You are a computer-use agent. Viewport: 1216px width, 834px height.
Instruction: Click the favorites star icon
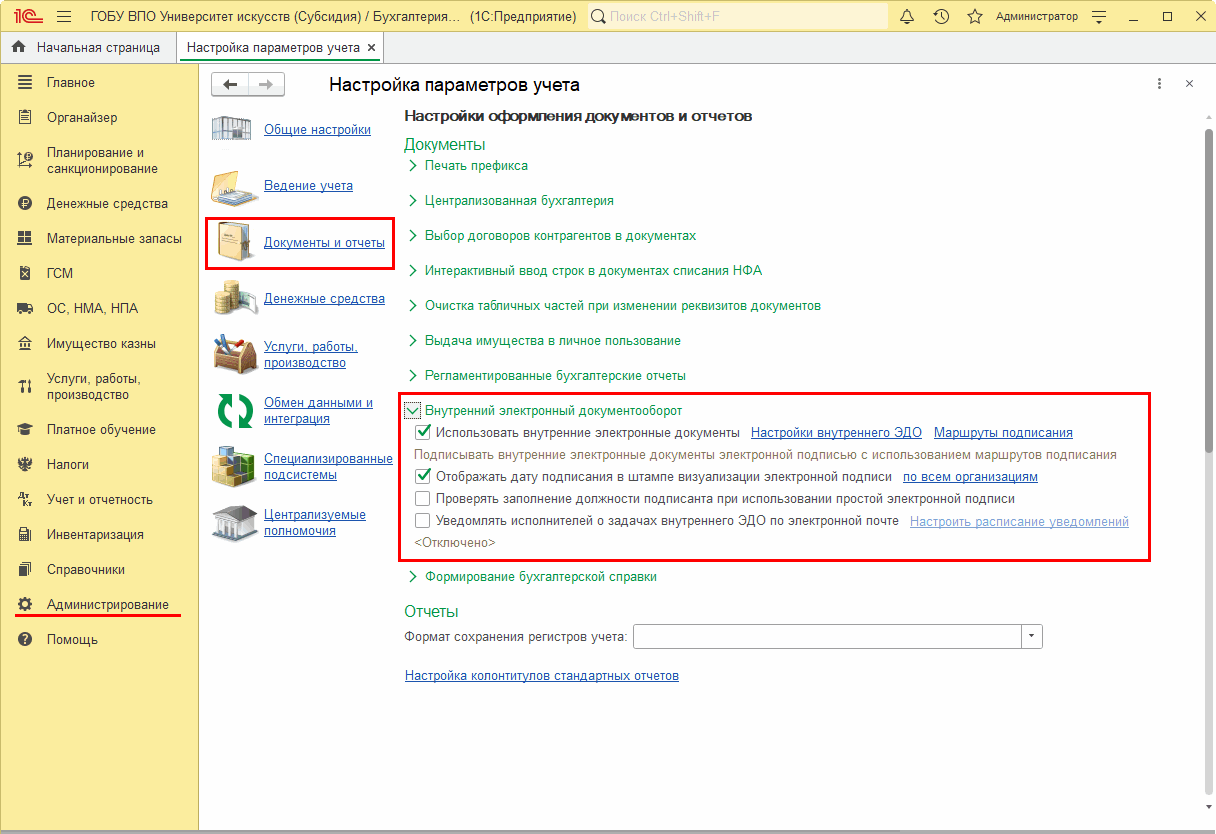(x=975, y=17)
